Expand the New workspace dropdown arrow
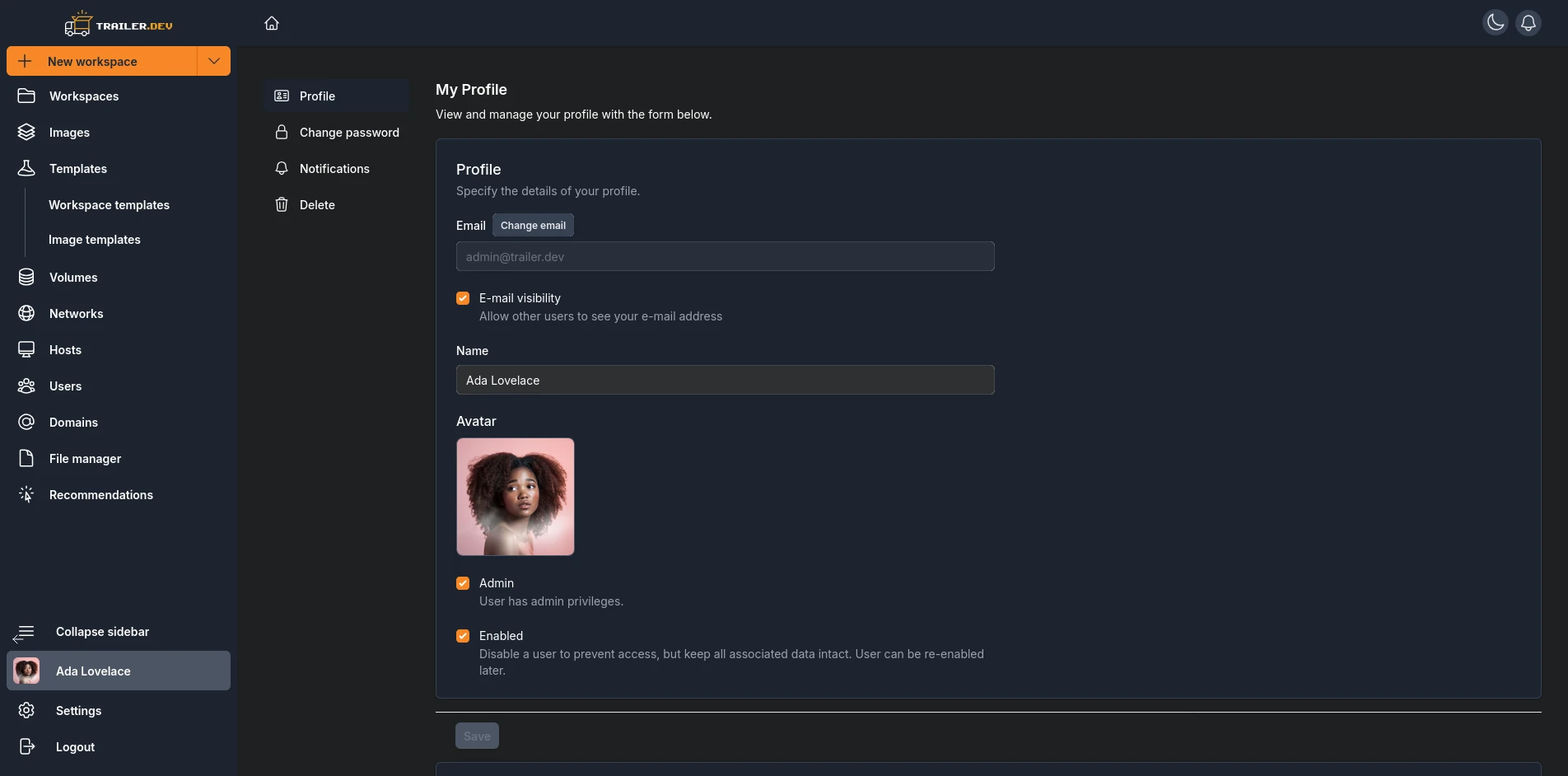The height and width of the screenshot is (776, 1568). 214,61
